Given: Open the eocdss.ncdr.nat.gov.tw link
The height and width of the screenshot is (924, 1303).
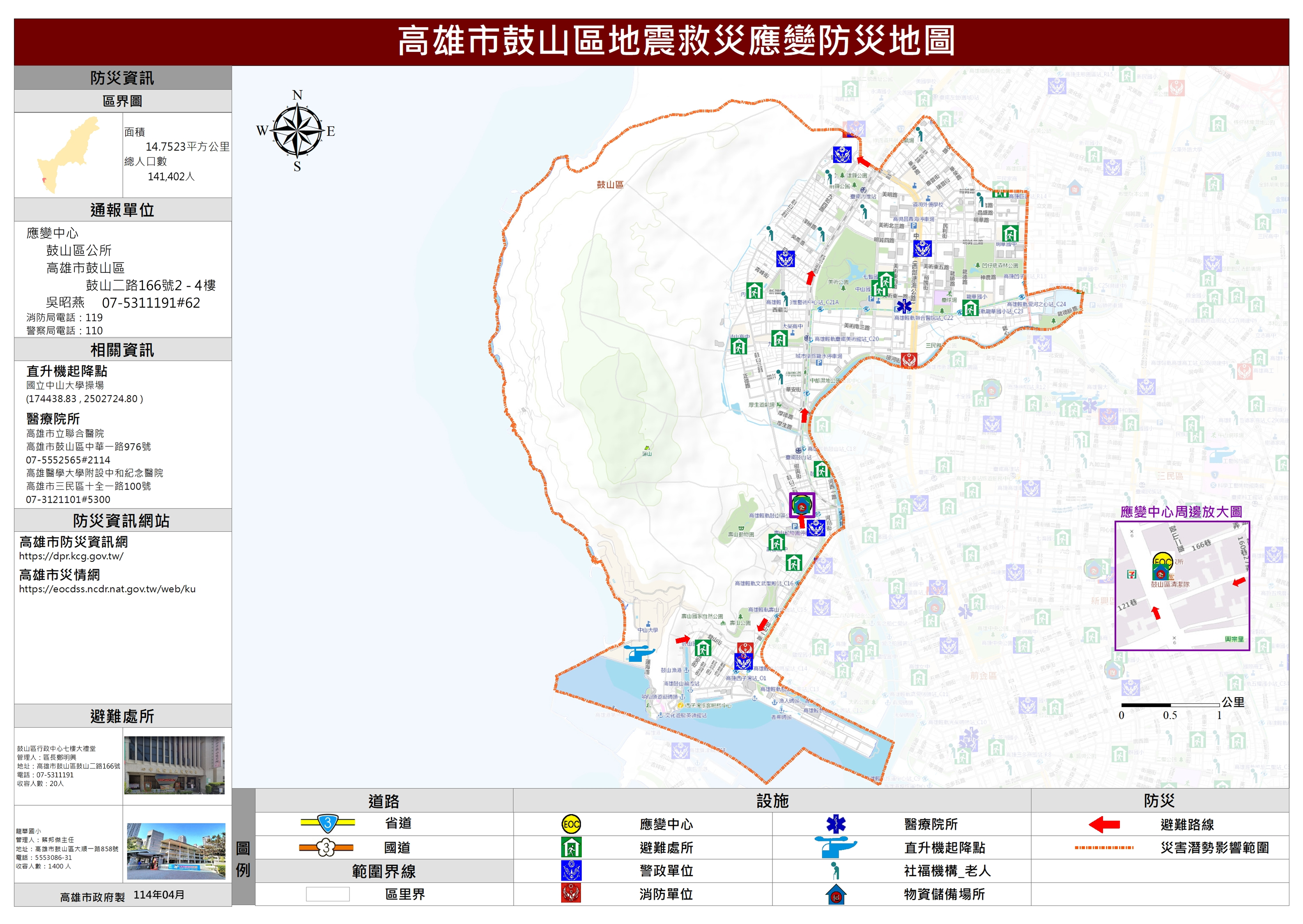Looking at the screenshot, I should tap(107, 589).
